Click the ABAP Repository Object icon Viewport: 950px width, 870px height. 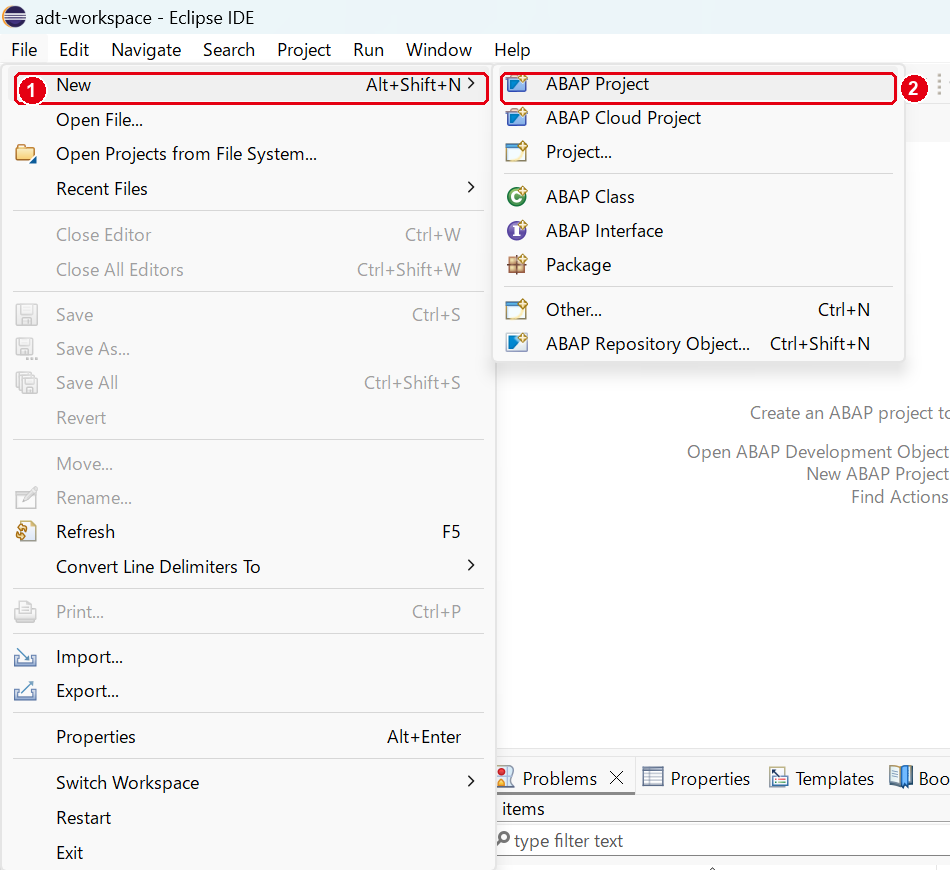[517, 343]
